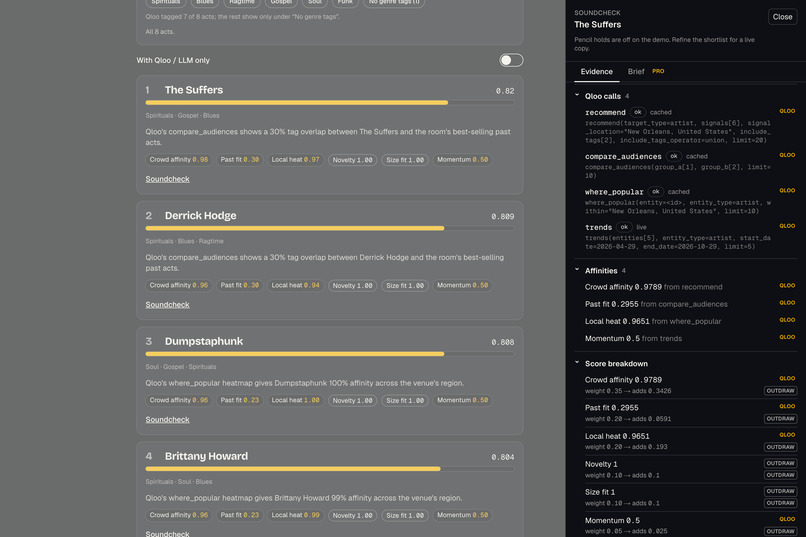Image resolution: width=806 pixels, height=537 pixels.
Task: Select the 'All 8 acts.' text
Action: 159,32
